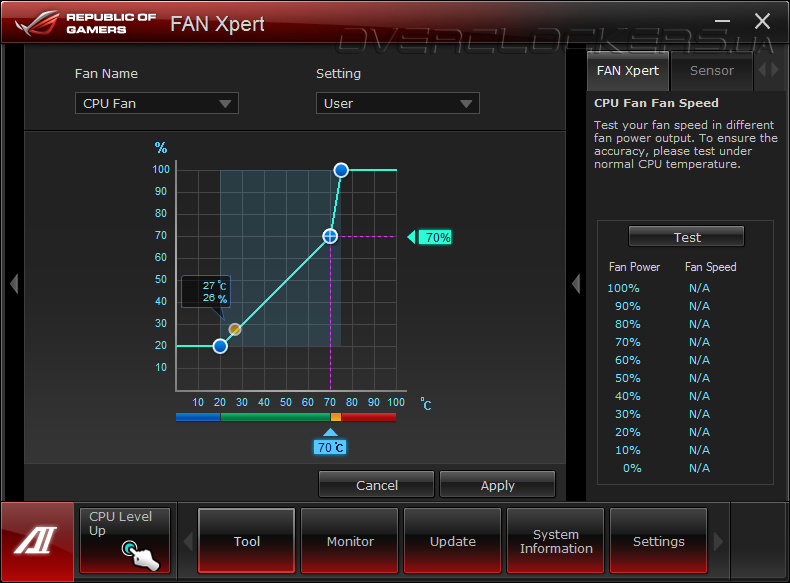The width and height of the screenshot is (790, 583).
Task: Click the 70 °C temperature indicator tag
Action: click(x=330, y=442)
